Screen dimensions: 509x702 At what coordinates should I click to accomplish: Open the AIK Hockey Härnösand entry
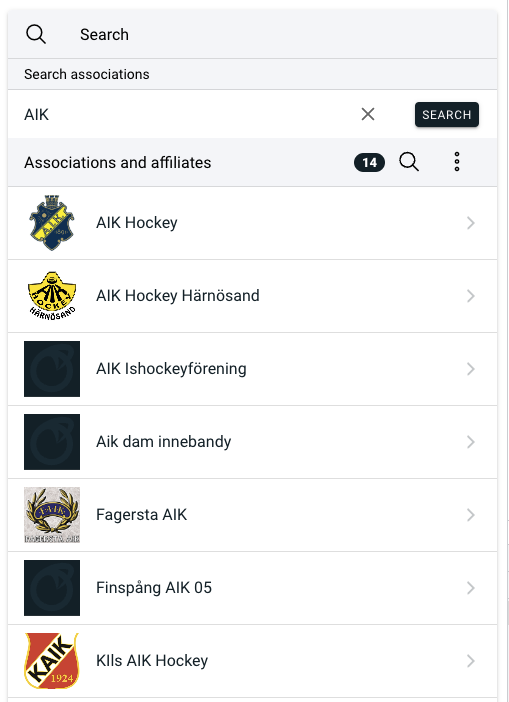click(x=252, y=296)
